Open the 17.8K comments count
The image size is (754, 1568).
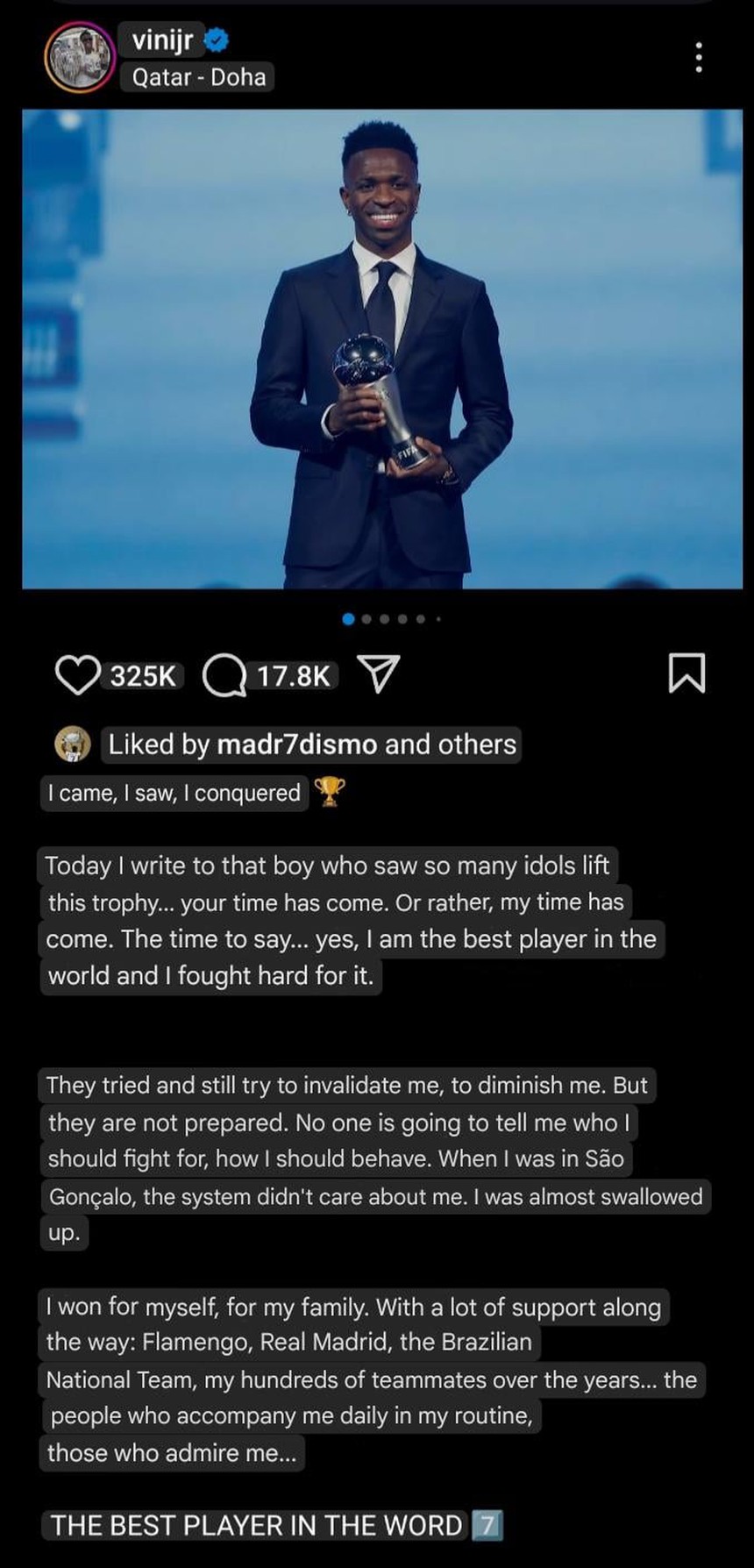[x=293, y=675]
